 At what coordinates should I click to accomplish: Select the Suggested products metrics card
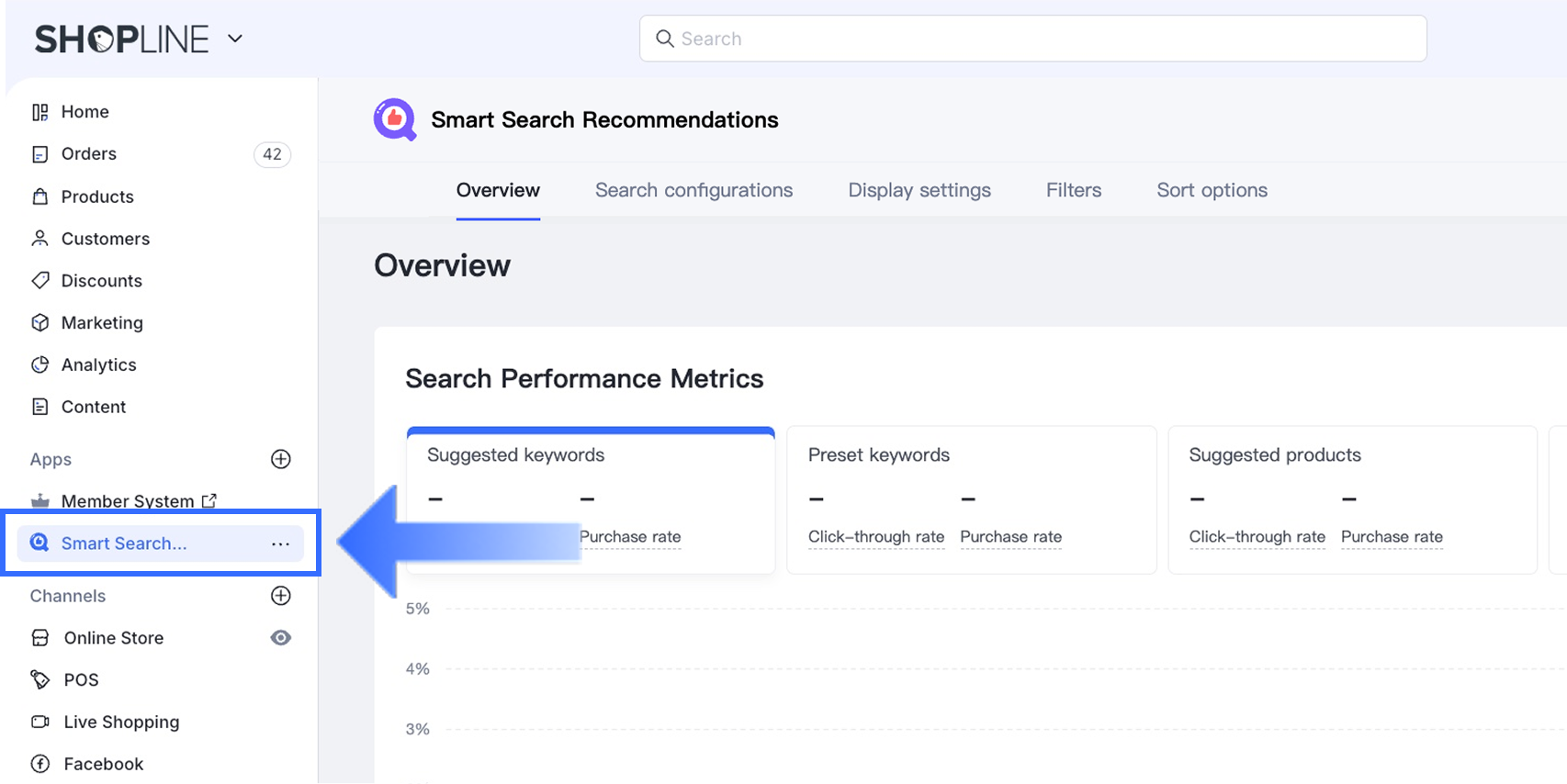tap(1351, 498)
